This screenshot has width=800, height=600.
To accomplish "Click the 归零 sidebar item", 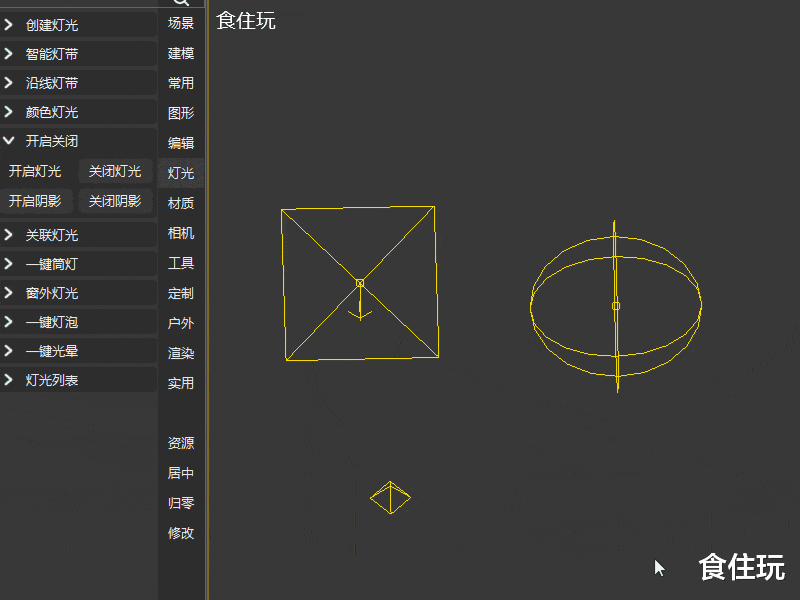I will pyautogui.click(x=181, y=503).
